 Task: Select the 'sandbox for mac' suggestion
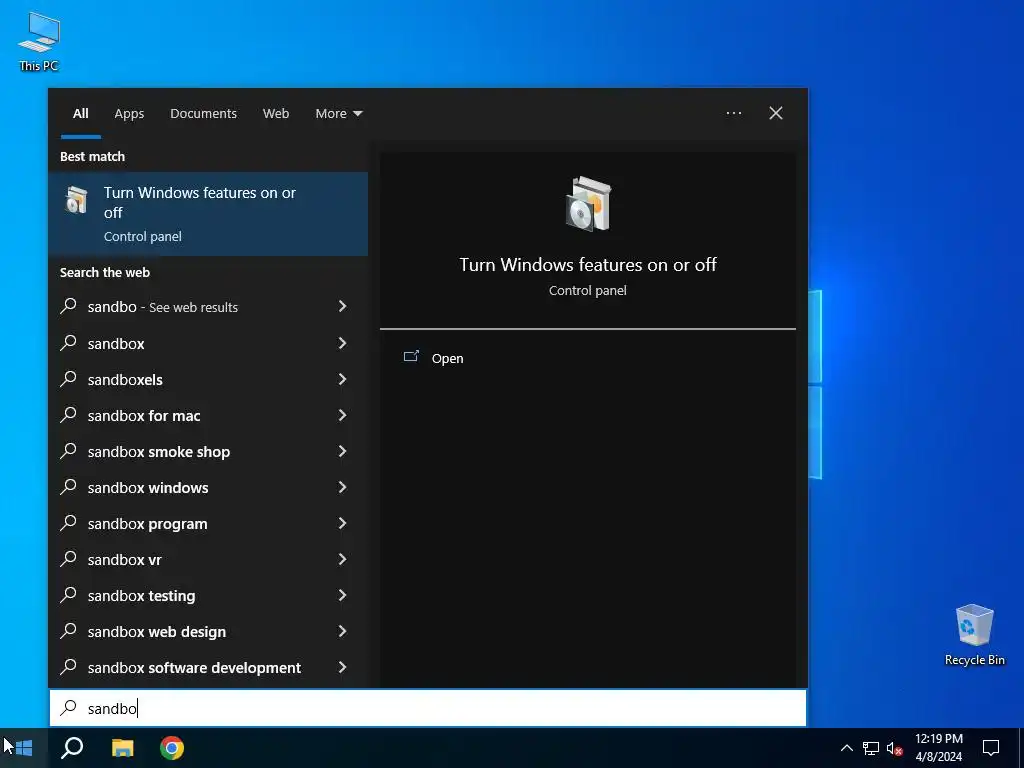208,415
